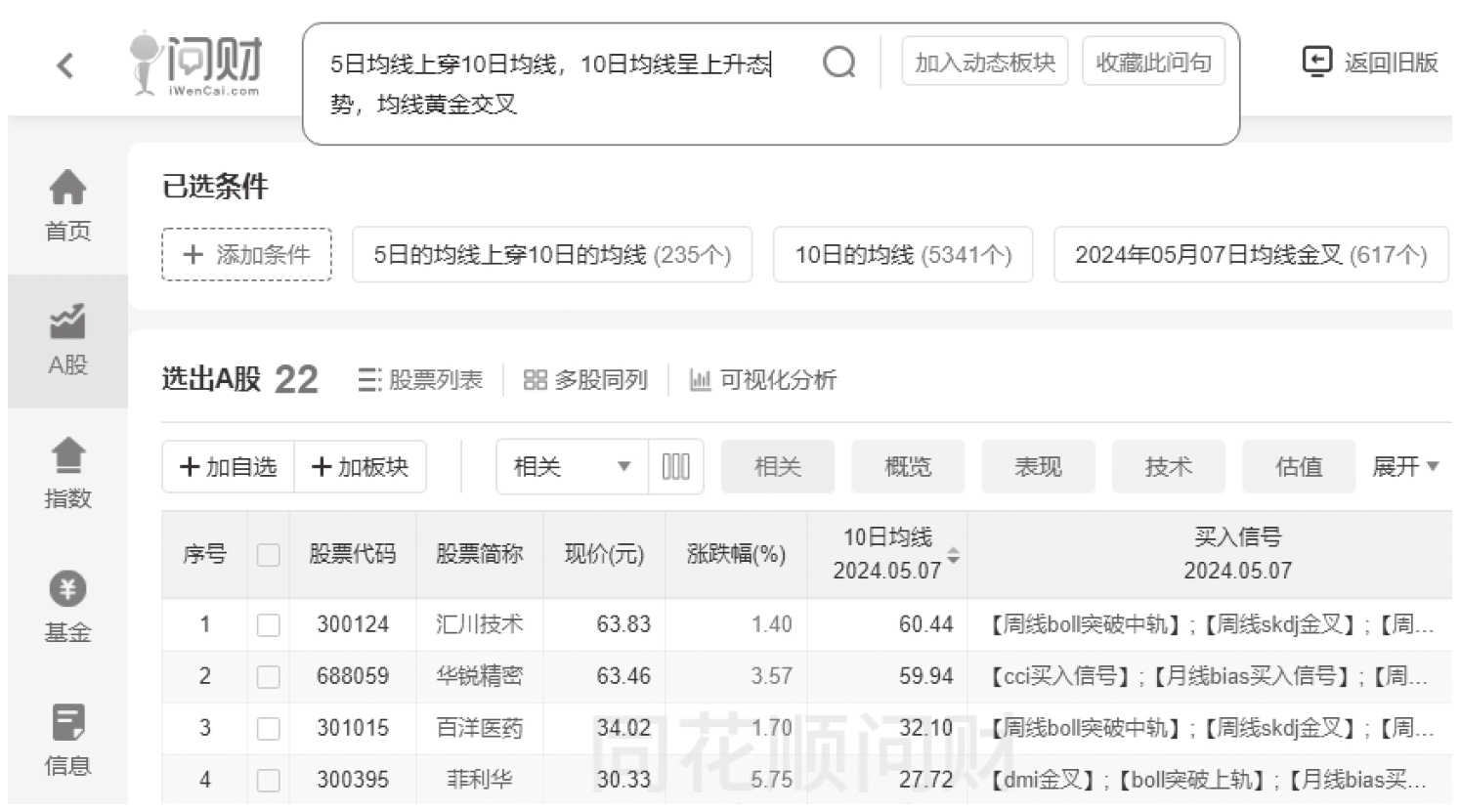Check the box for 汇川技术 row

coord(268,624)
